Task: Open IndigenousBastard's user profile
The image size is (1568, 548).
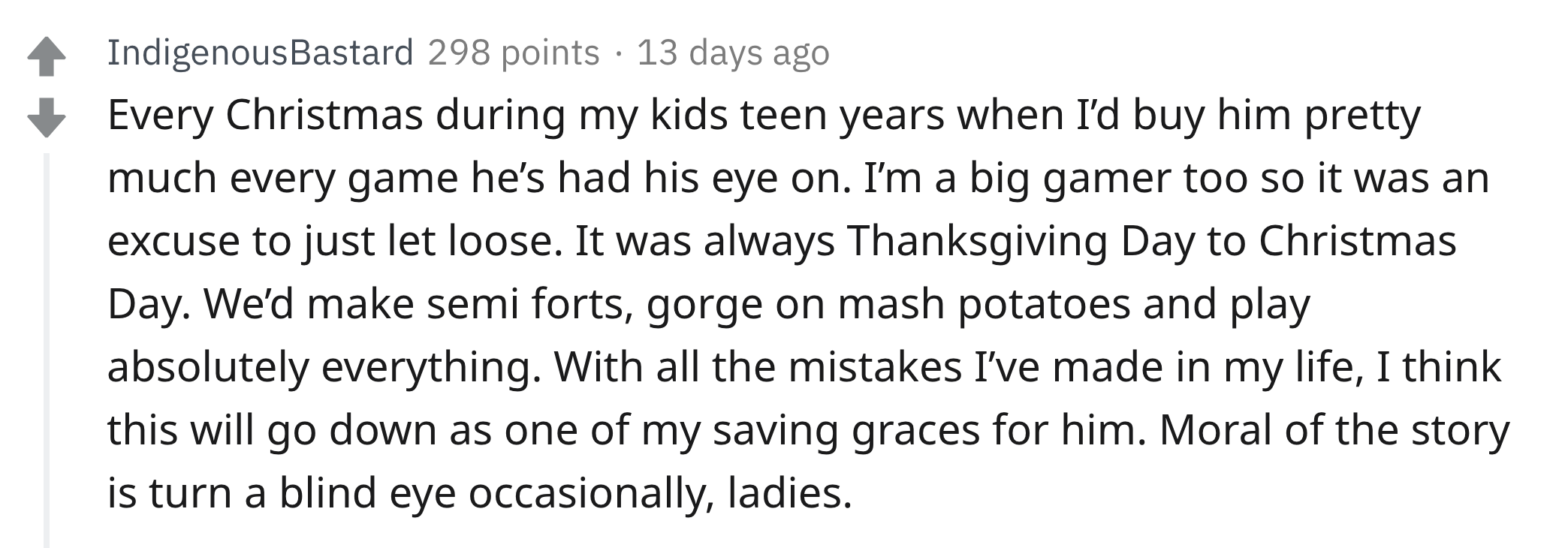Action: [260, 53]
